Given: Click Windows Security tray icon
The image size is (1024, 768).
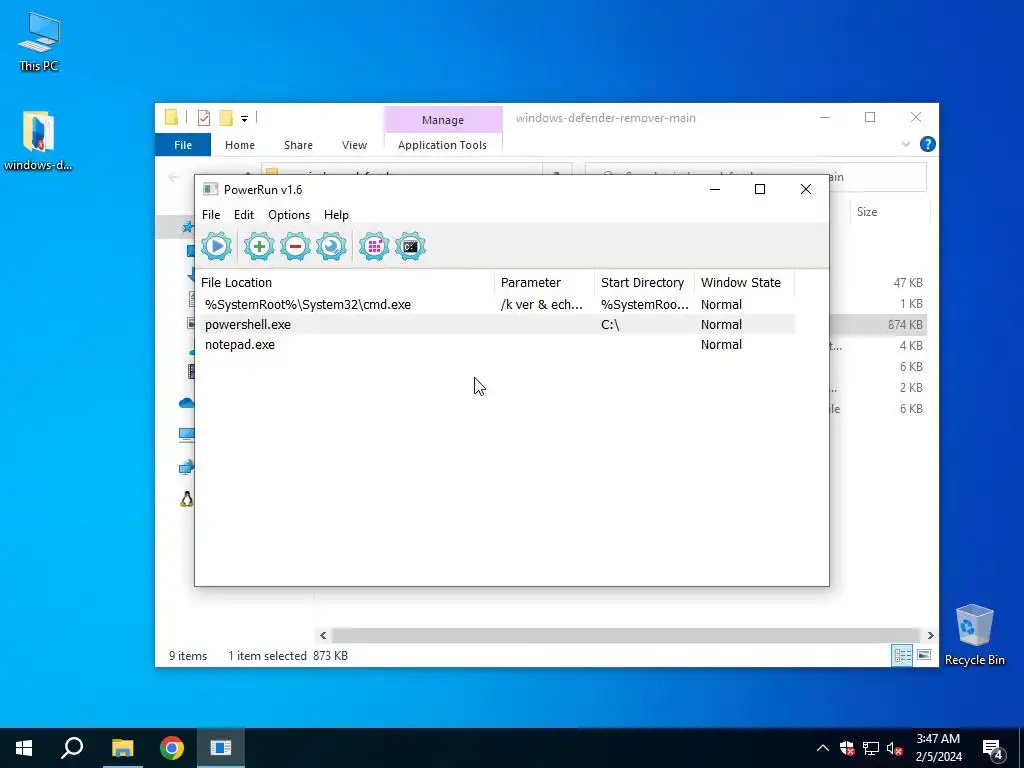Looking at the screenshot, I should click(847, 748).
